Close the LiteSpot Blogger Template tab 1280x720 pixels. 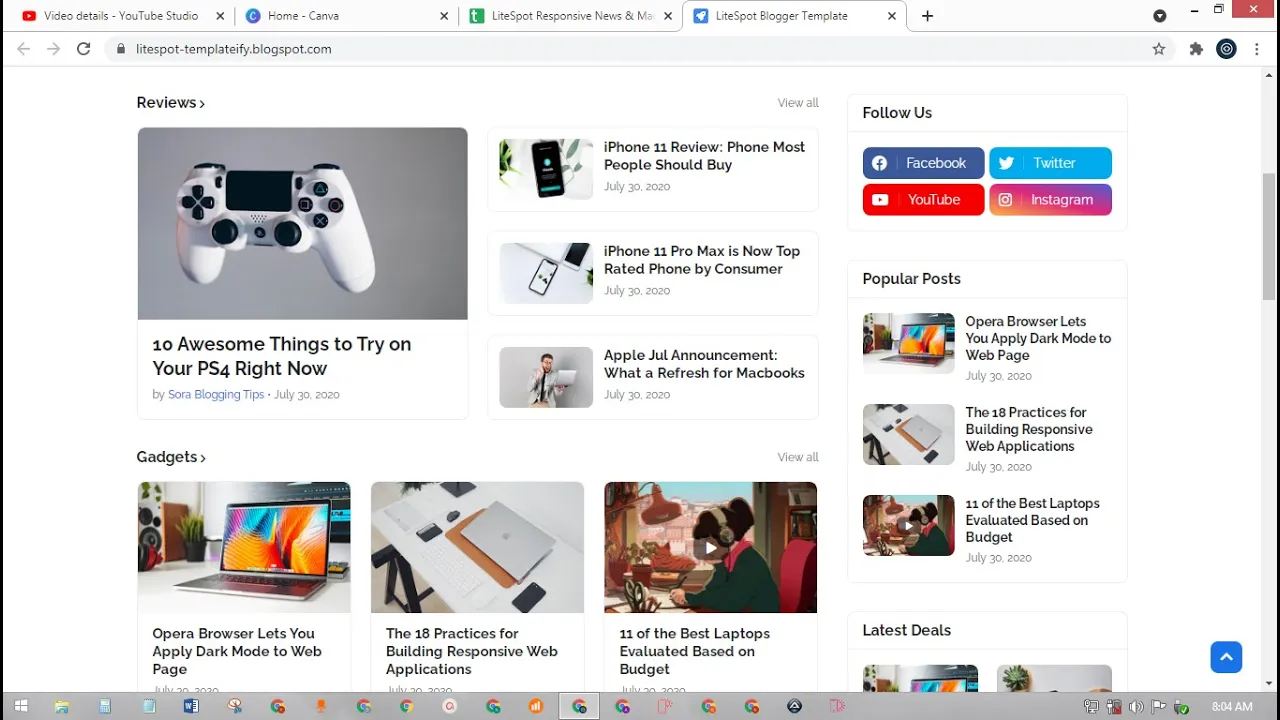coord(892,16)
